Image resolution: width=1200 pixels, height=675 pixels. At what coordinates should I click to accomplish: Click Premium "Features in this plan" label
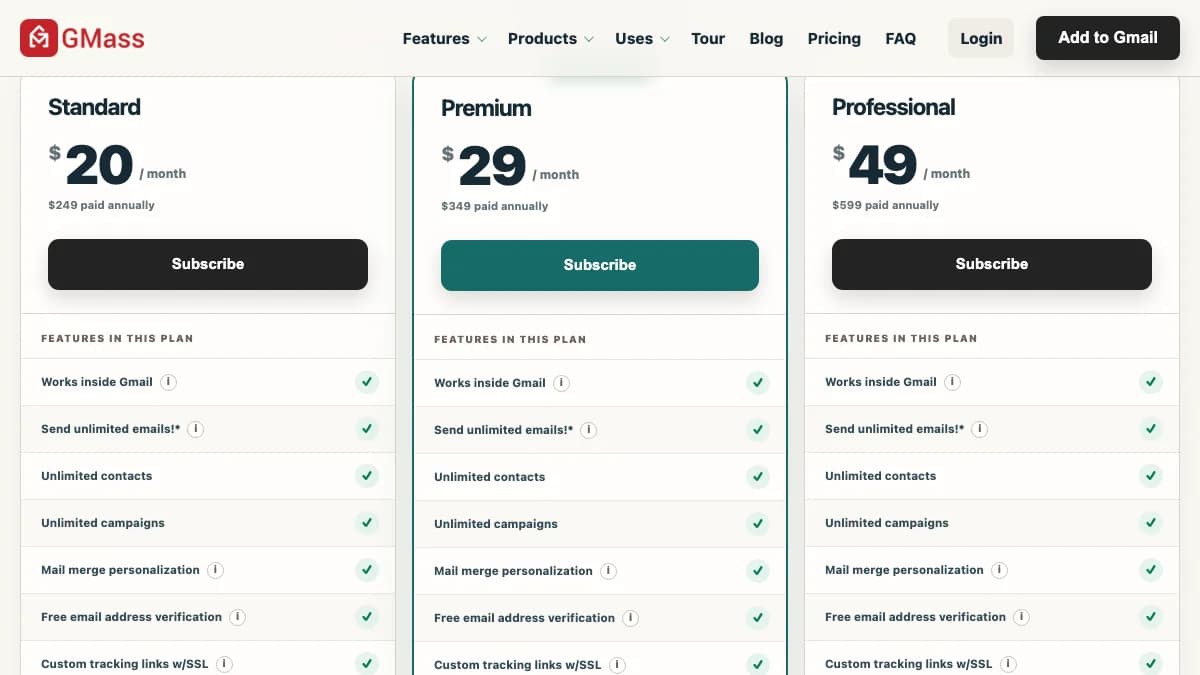click(x=510, y=339)
